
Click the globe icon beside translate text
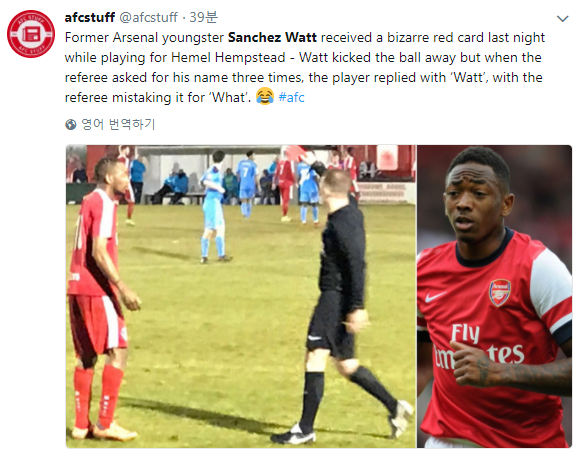tap(71, 125)
